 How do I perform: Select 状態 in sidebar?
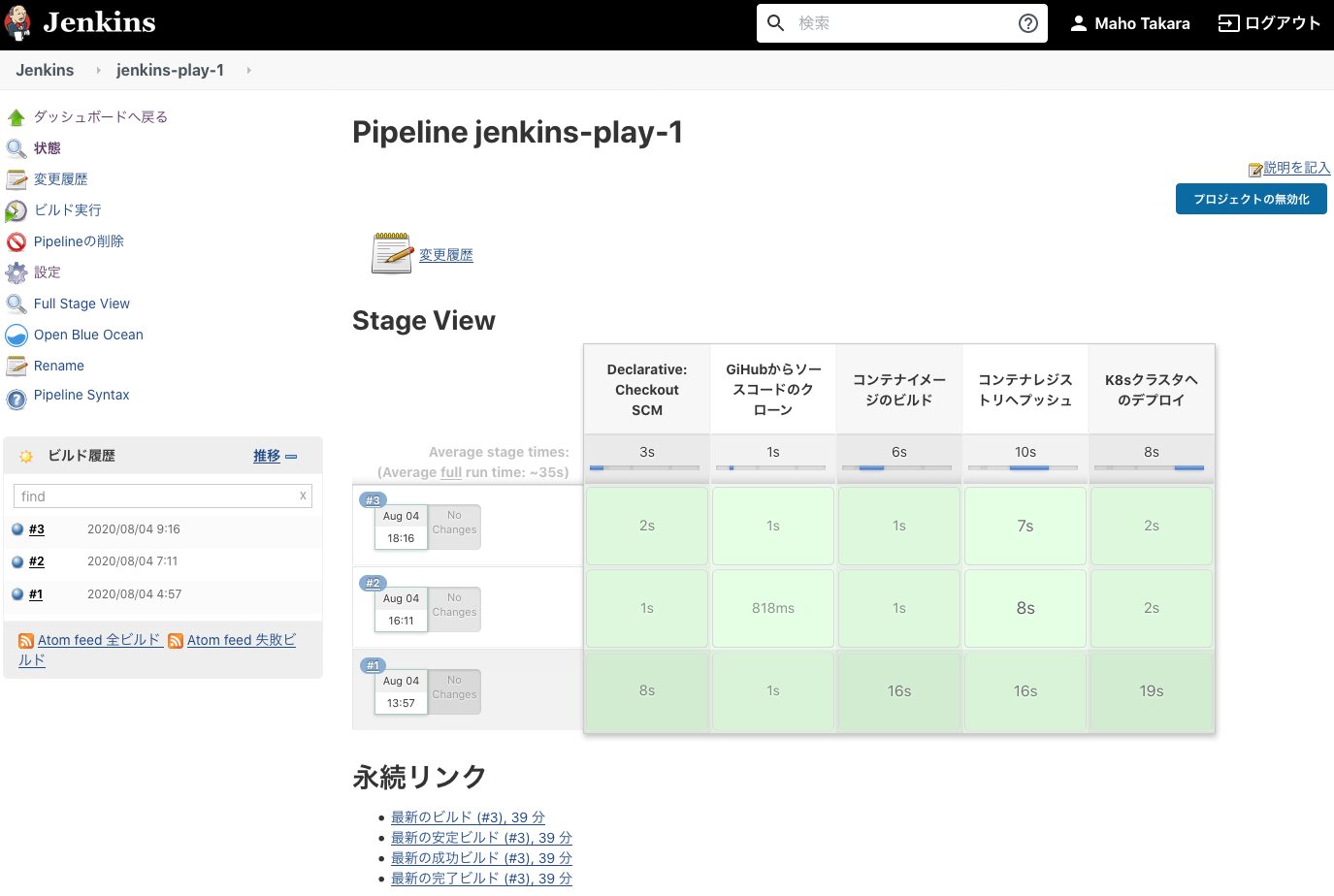[48, 147]
